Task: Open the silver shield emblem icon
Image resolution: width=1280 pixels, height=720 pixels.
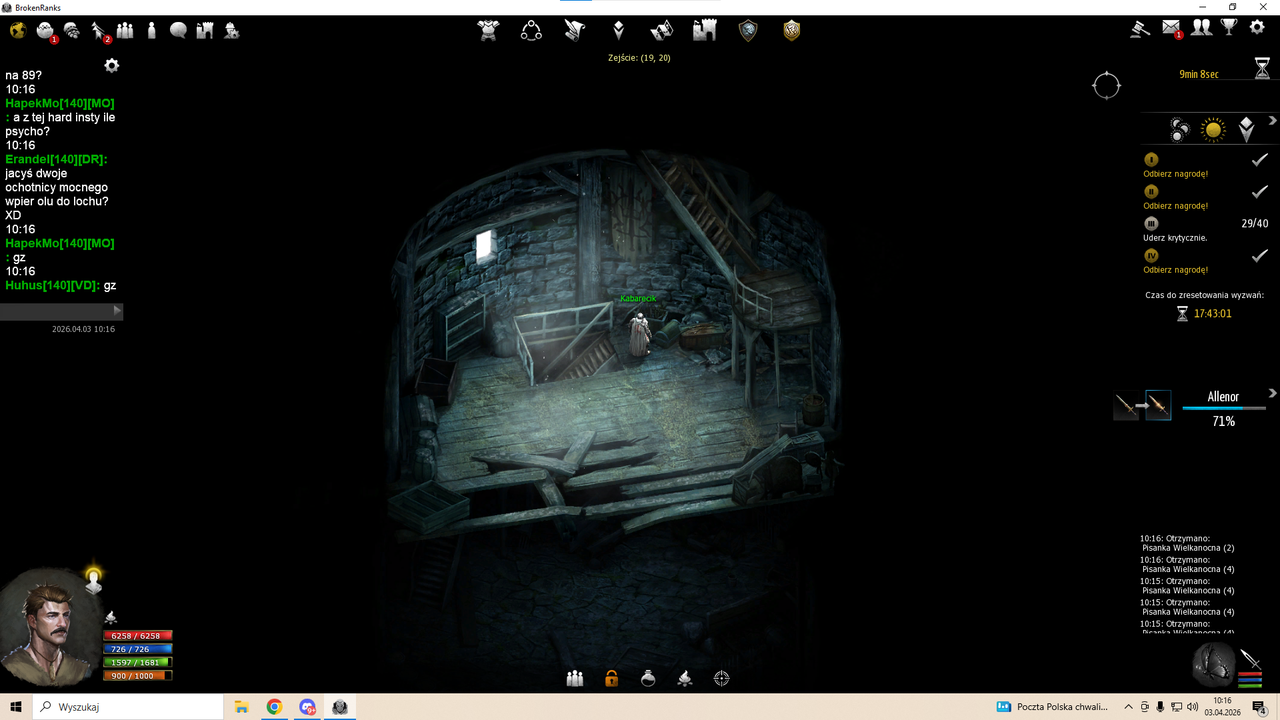Action: [x=748, y=30]
